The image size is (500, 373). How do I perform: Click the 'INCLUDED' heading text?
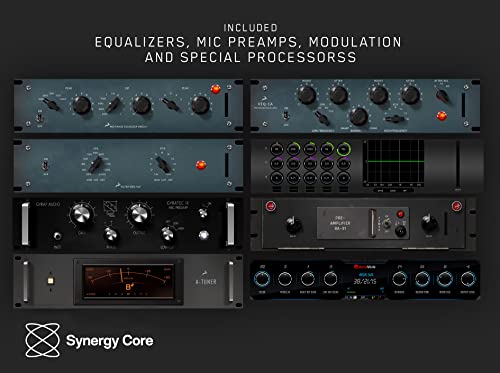pyautogui.click(x=250, y=28)
